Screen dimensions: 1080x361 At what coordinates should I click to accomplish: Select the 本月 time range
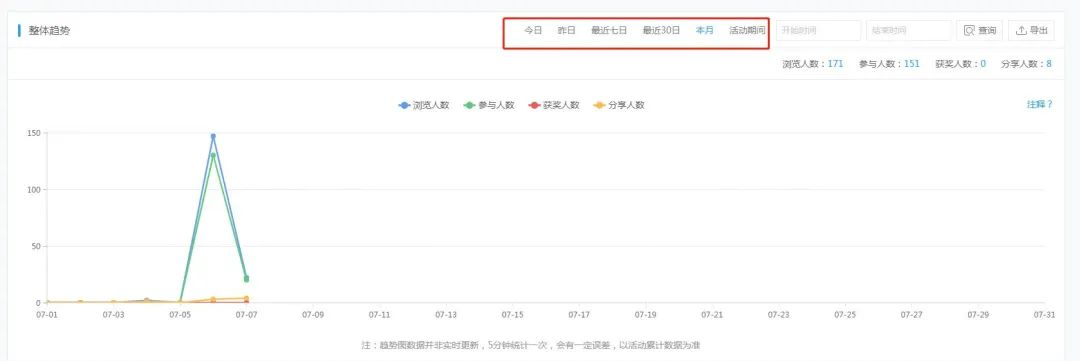(x=705, y=30)
